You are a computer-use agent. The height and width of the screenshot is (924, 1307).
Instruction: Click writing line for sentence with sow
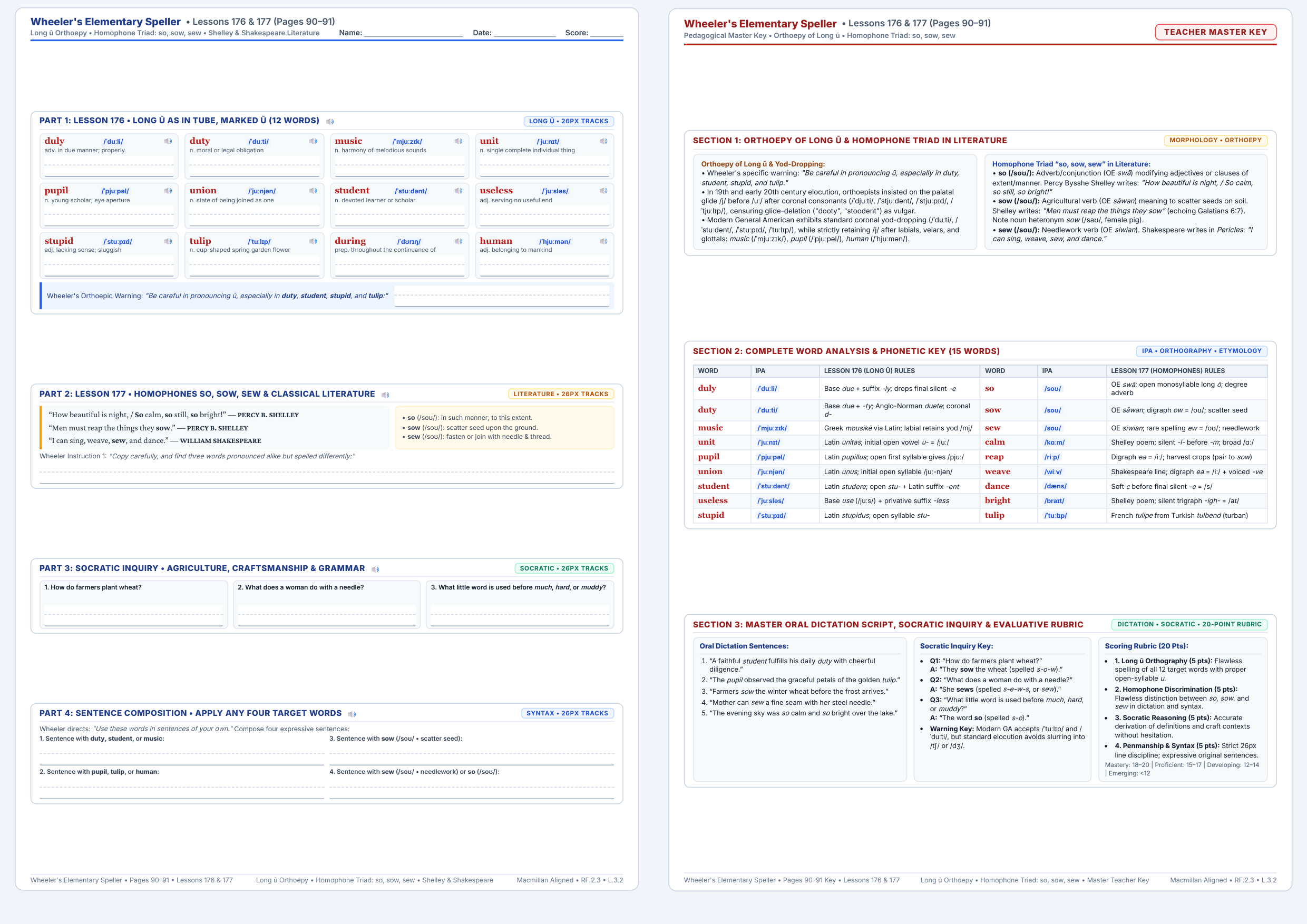(471, 754)
